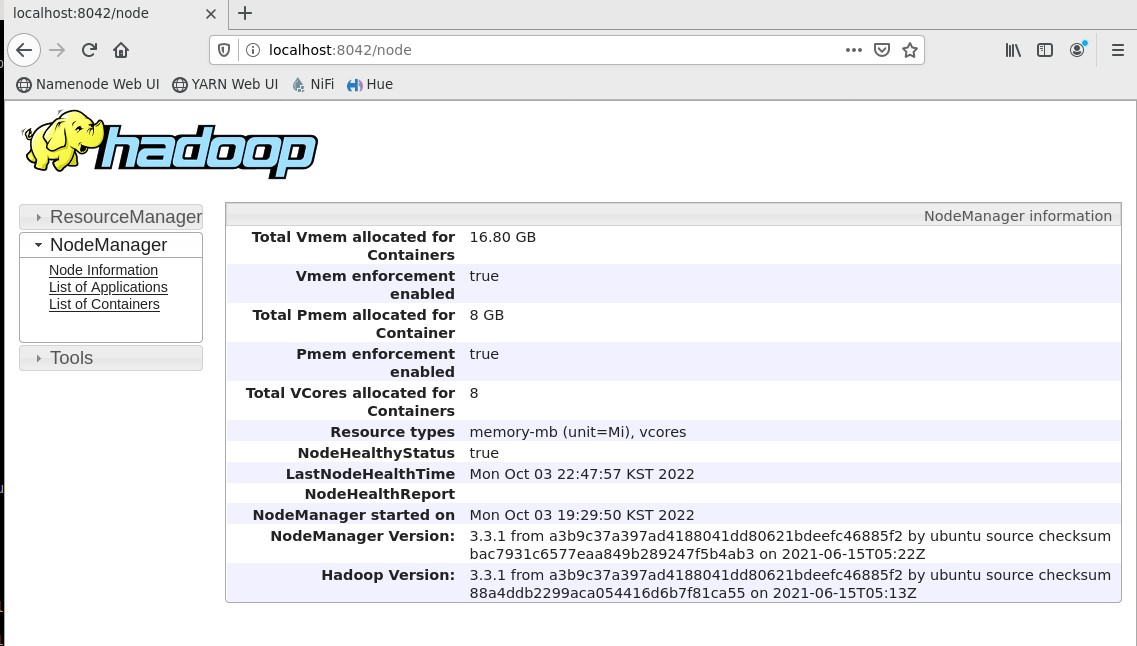The image size is (1137, 646).
Task: Click the Hadoop Version value text
Action: click(790, 584)
